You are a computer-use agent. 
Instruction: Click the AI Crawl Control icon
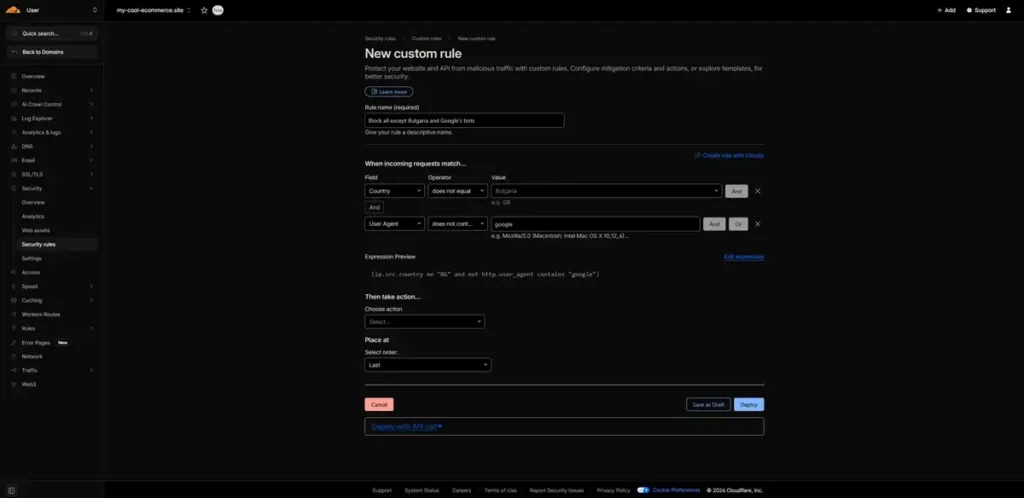[14, 104]
